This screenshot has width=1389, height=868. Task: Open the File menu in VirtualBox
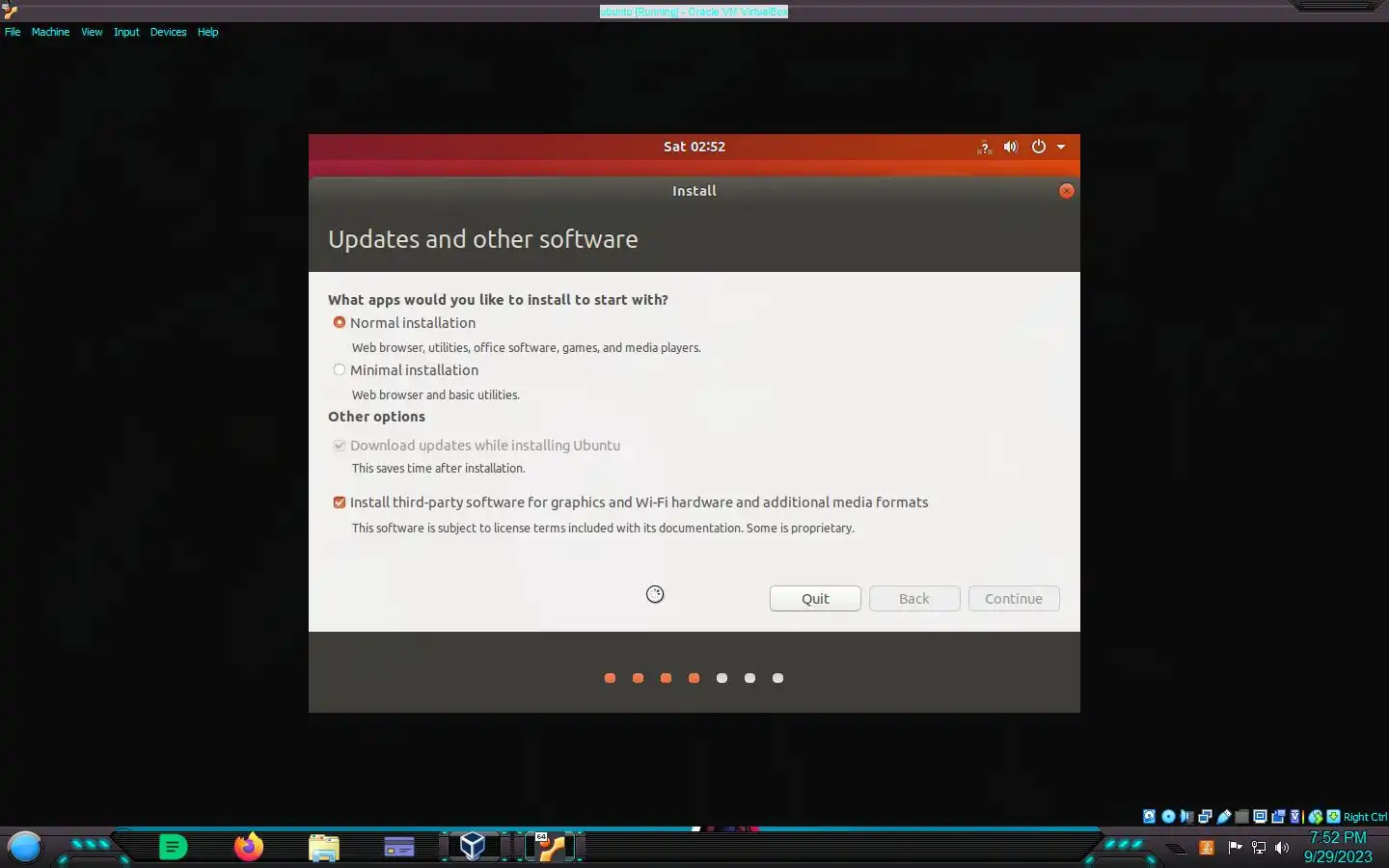click(x=13, y=32)
